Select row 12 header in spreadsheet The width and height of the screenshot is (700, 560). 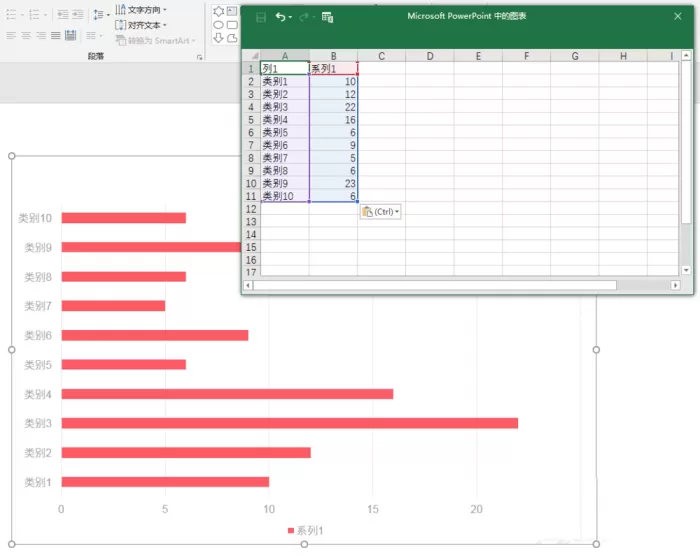(251, 209)
